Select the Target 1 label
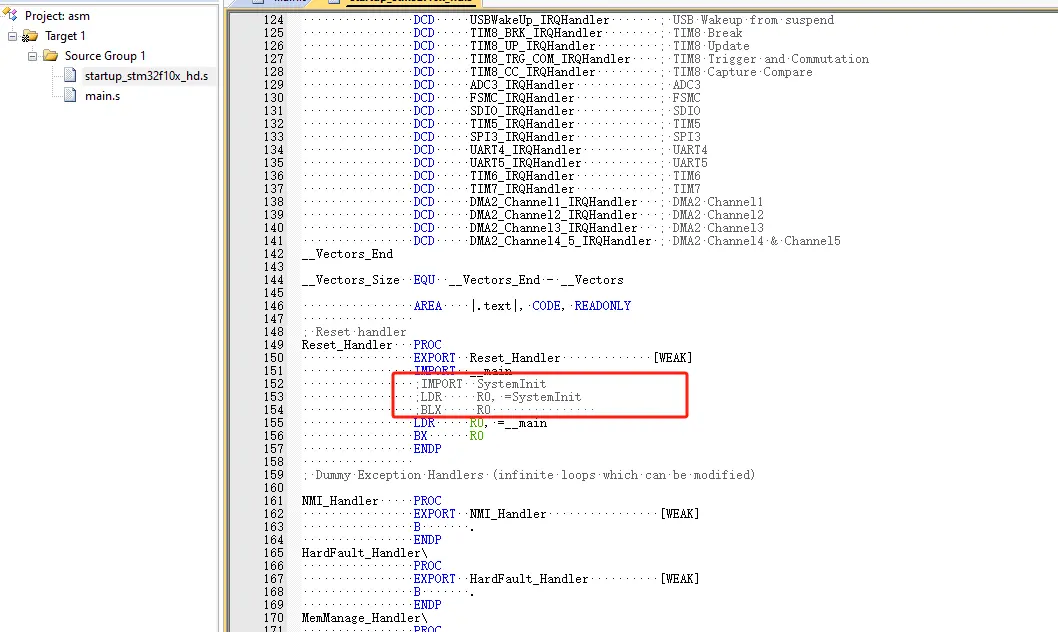1058x632 pixels. coord(65,36)
